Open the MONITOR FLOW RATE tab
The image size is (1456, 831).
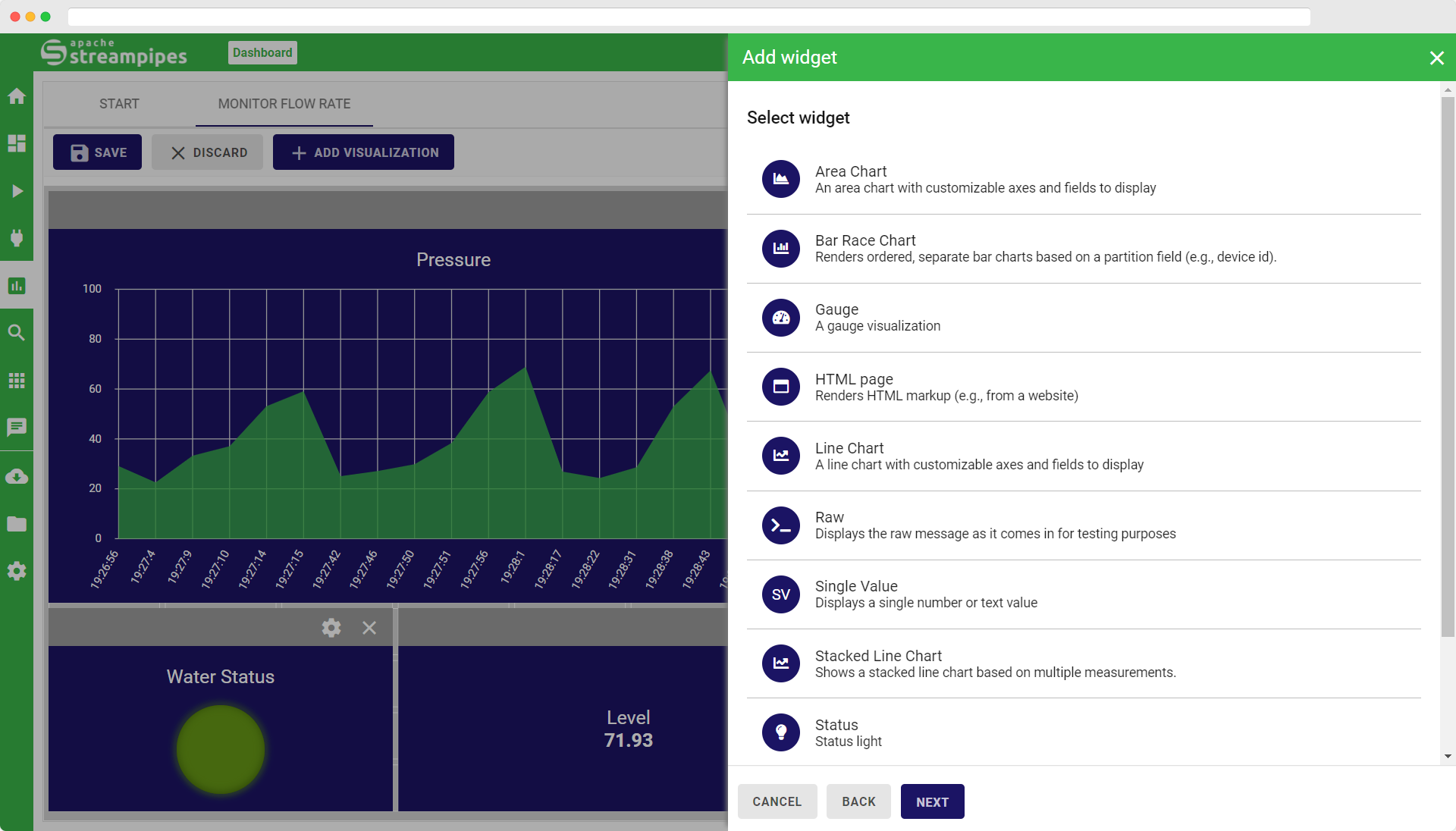(x=284, y=104)
